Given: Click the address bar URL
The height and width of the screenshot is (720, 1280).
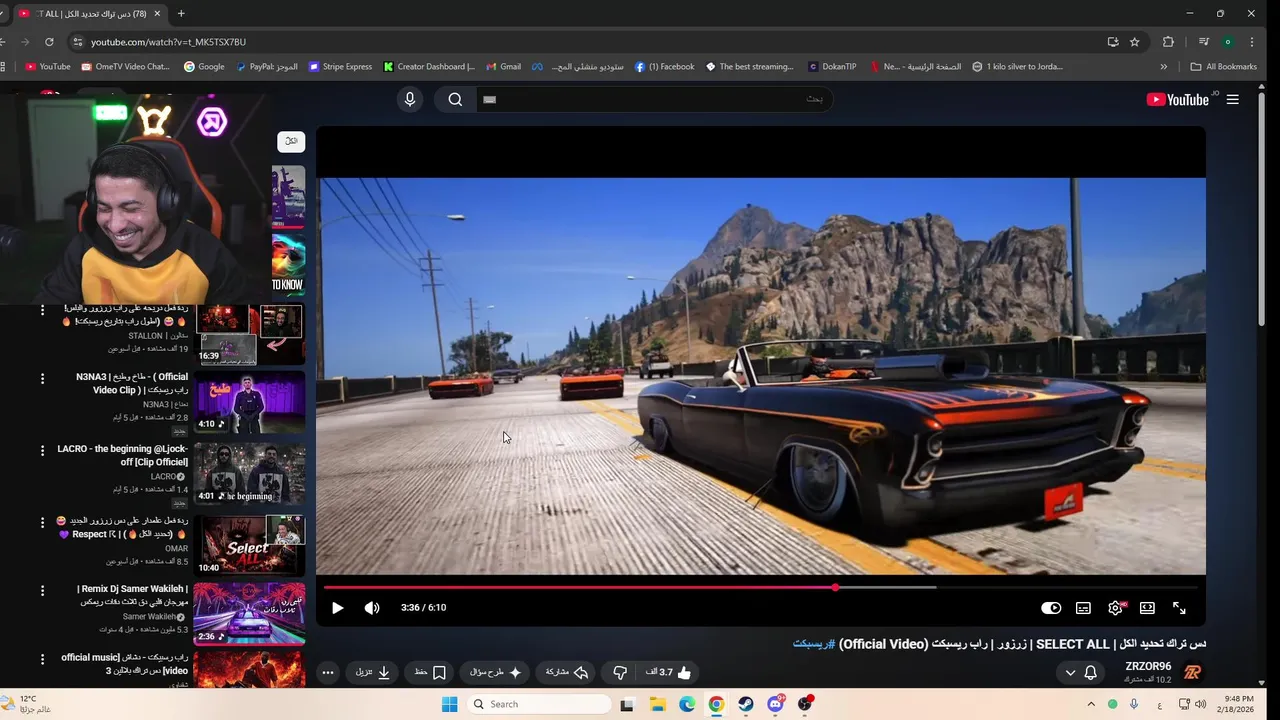Looking at the screenshot, I should pos(168,42).
